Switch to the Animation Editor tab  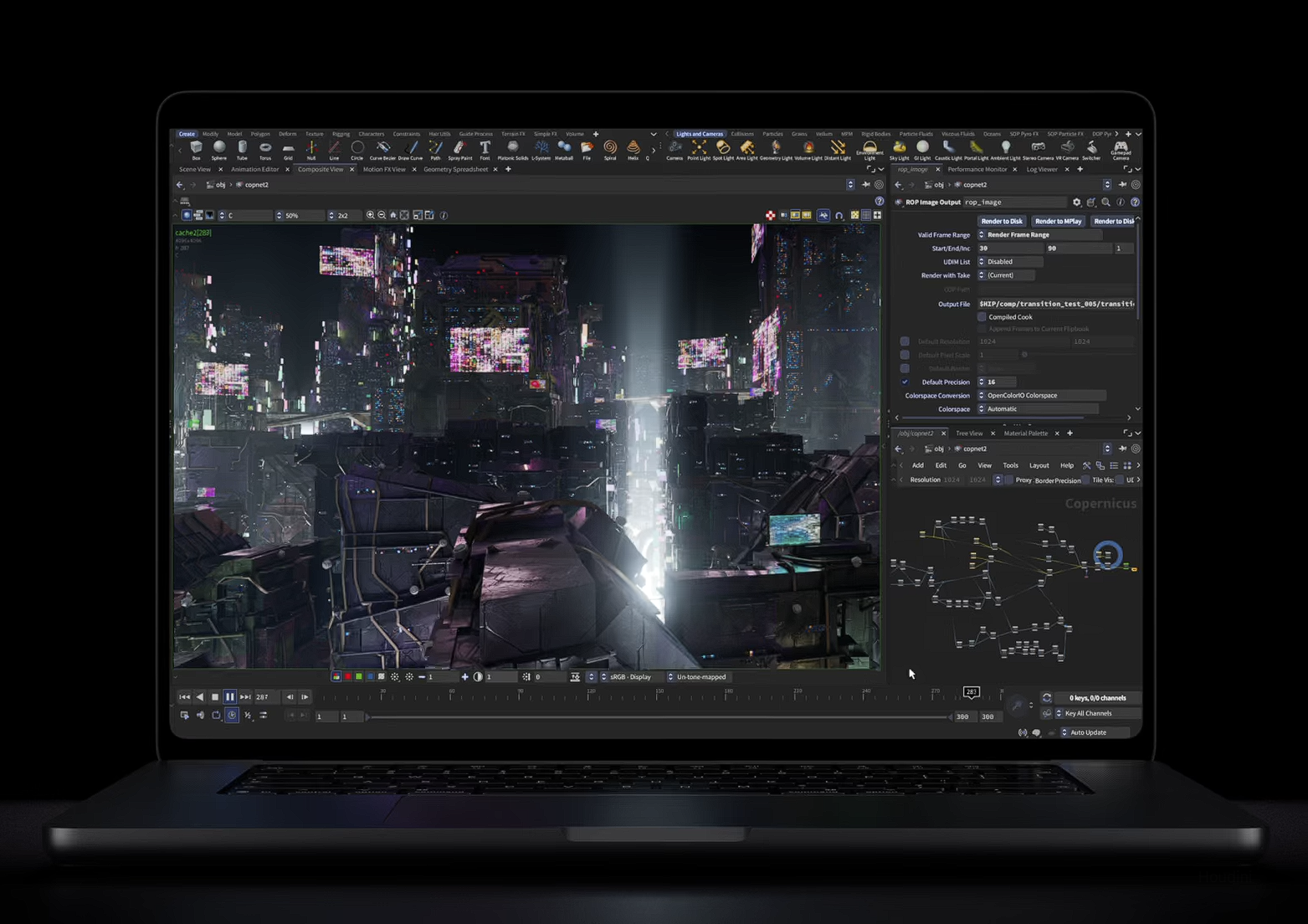point(255,169)
